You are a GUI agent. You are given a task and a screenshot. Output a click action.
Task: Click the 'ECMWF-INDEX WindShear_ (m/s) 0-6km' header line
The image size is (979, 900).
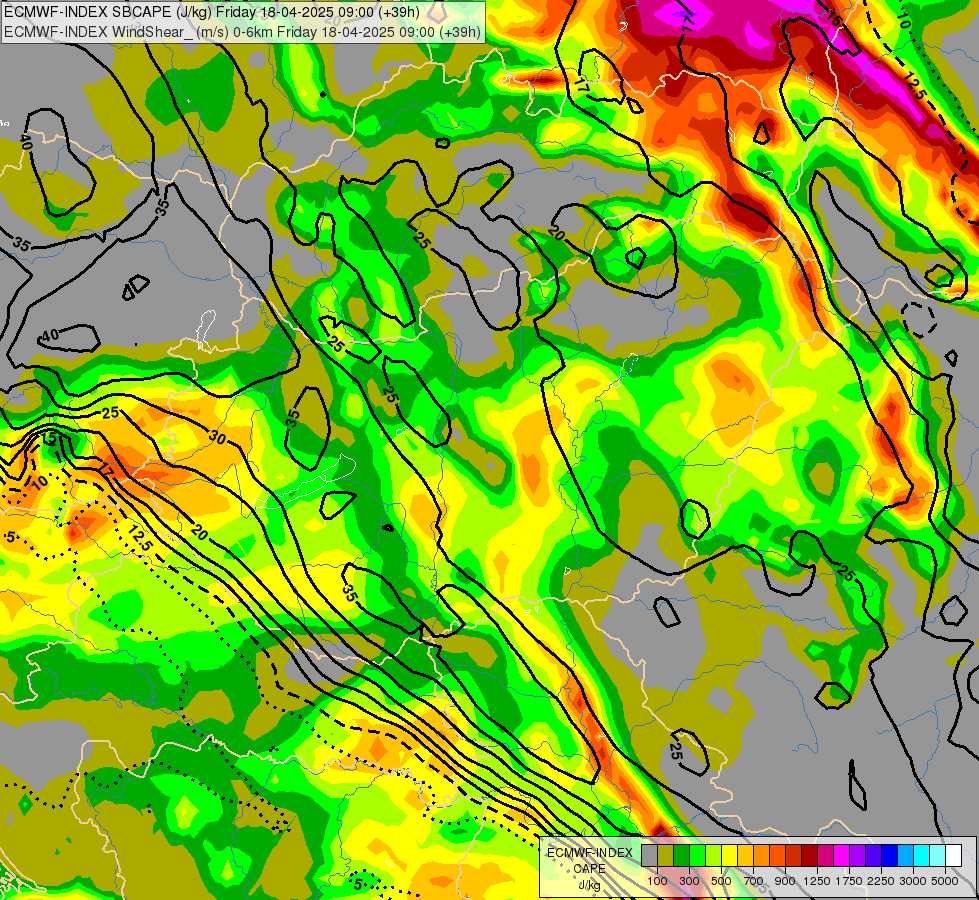[x=242, y=31]
